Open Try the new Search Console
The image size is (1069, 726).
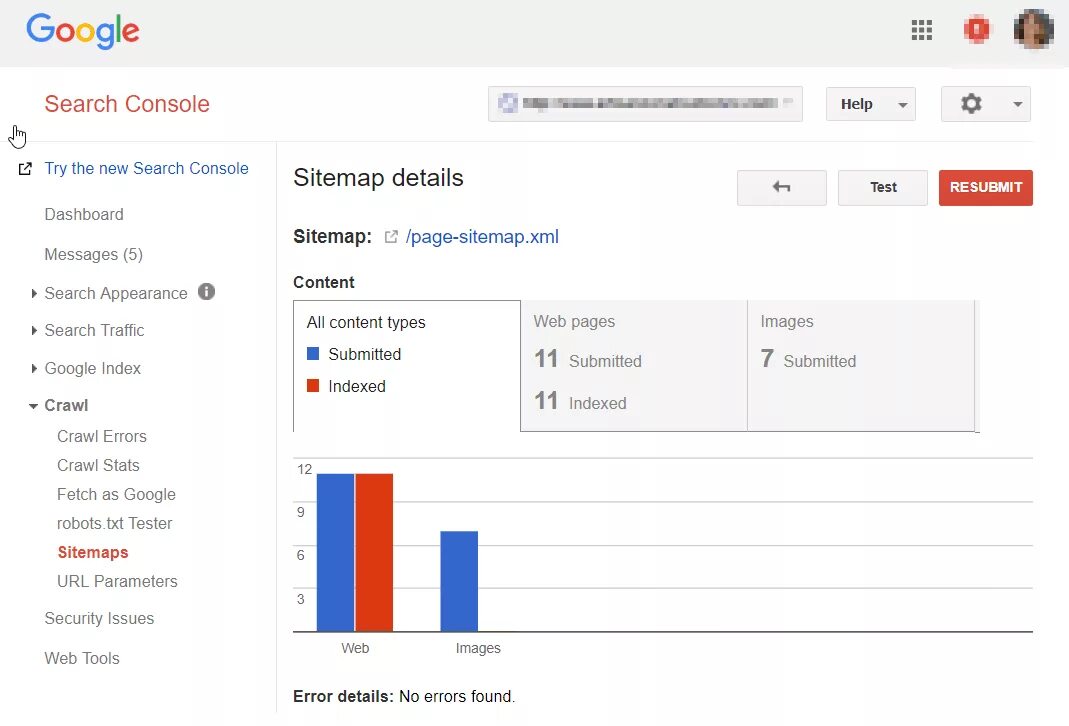147,168
